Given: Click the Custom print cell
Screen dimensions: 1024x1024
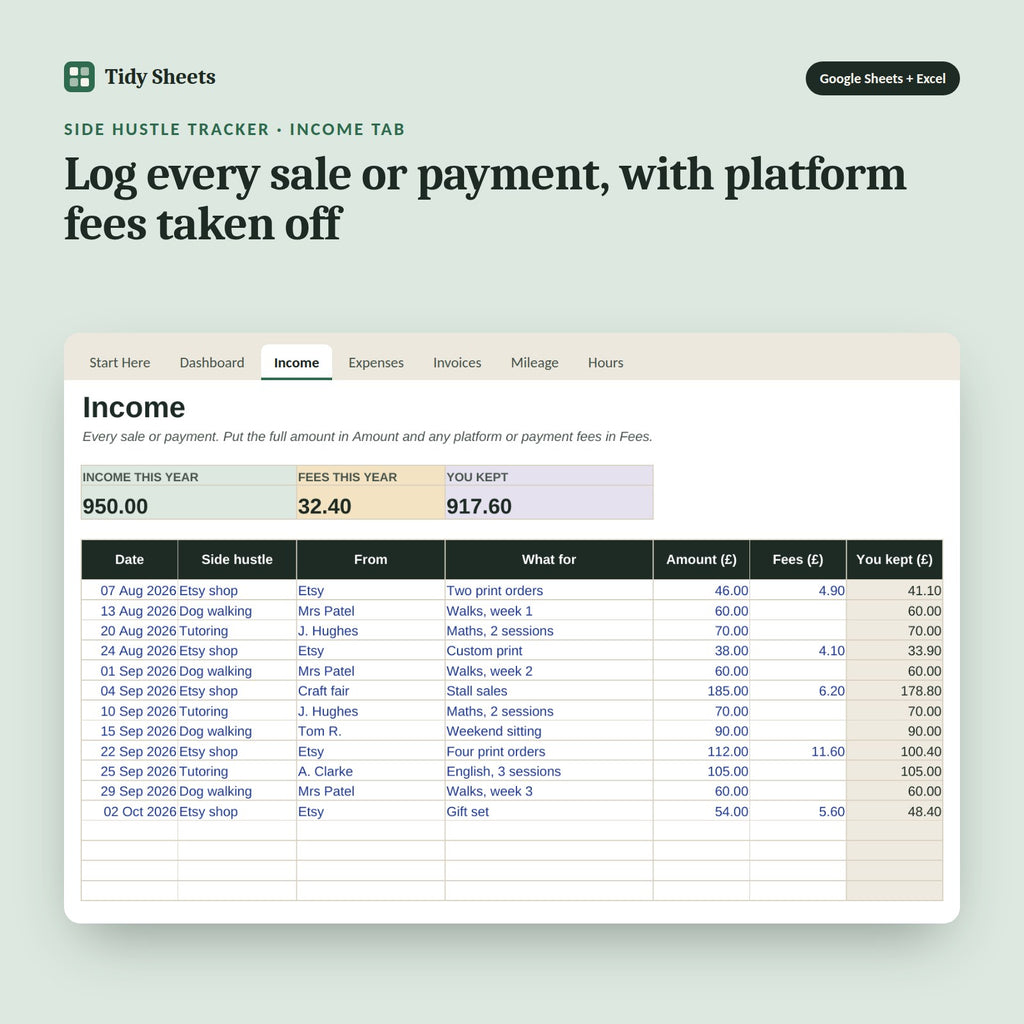Looking at the screenshot, I should [549, 650].
